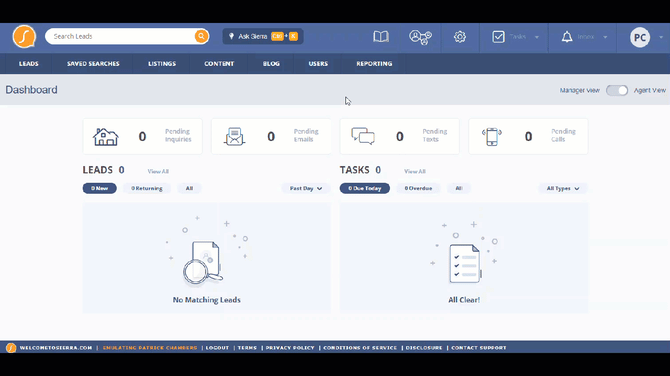
Task: Open the SAVED SEARCHES menu
Action: pos(93,64)
